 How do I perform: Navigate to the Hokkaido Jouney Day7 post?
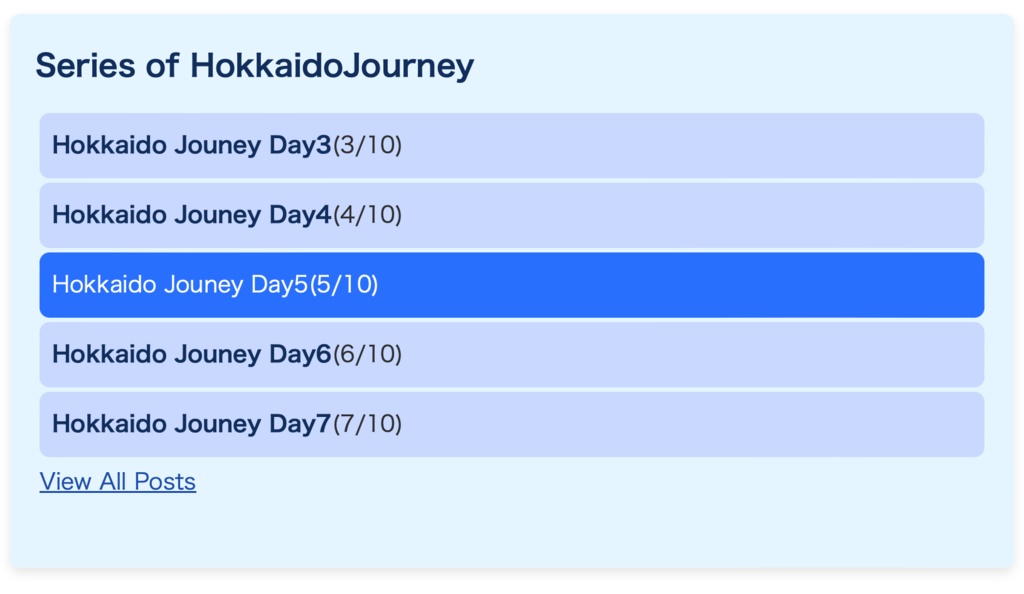(x=190, y=424)
